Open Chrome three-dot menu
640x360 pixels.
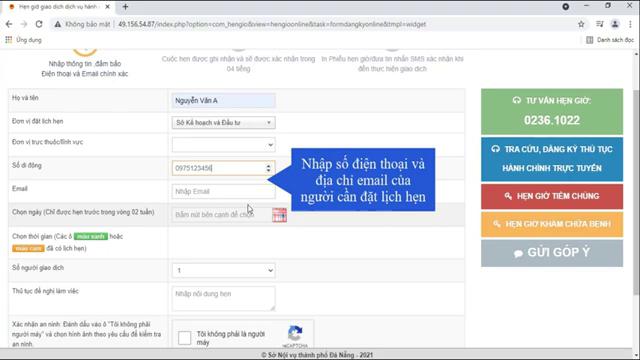tap(631, 24)
